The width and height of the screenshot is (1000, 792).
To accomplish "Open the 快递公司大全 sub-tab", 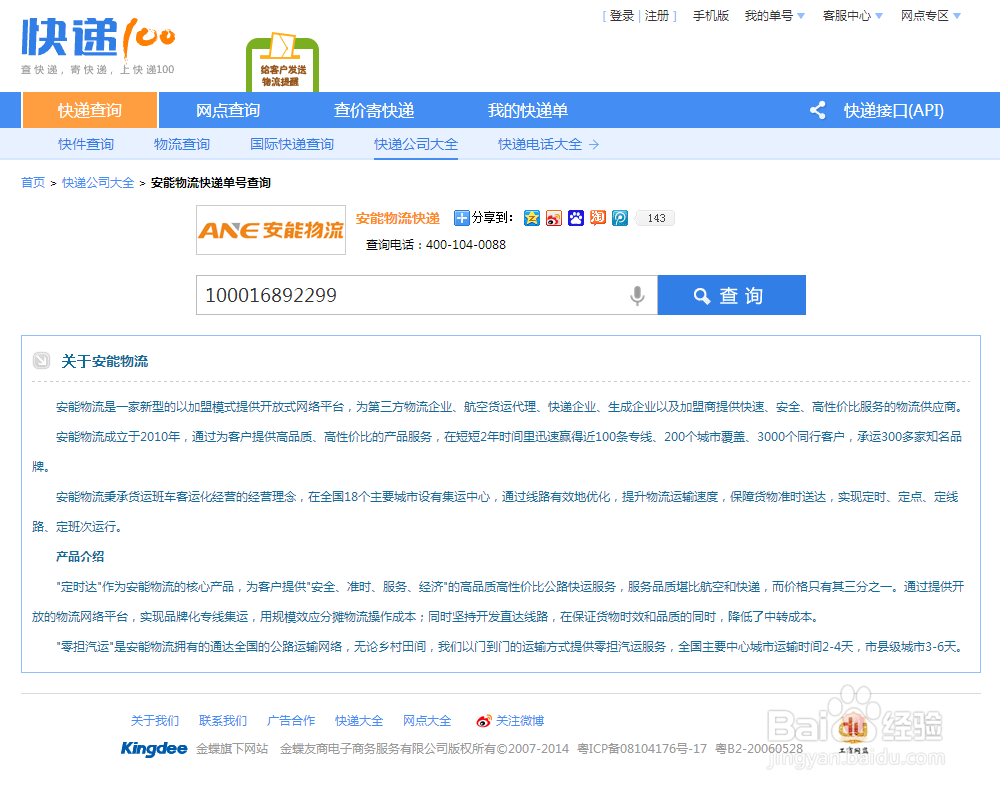I will 416,145.
